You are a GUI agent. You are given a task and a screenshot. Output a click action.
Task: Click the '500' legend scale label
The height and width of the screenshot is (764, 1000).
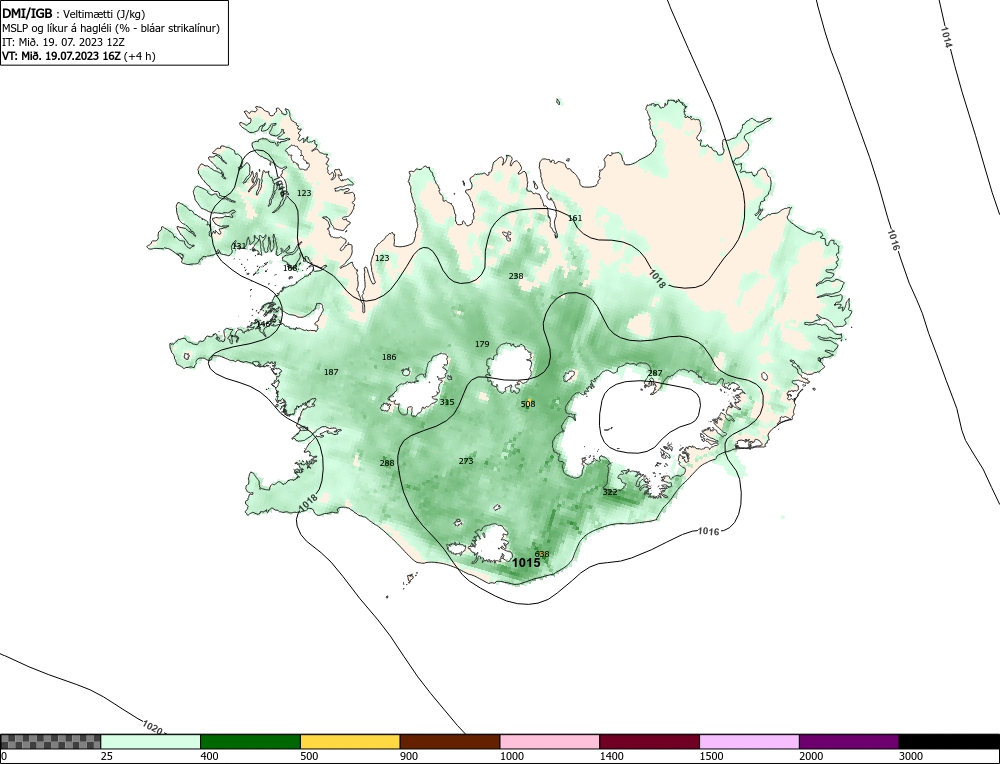[x=309, y=756]
